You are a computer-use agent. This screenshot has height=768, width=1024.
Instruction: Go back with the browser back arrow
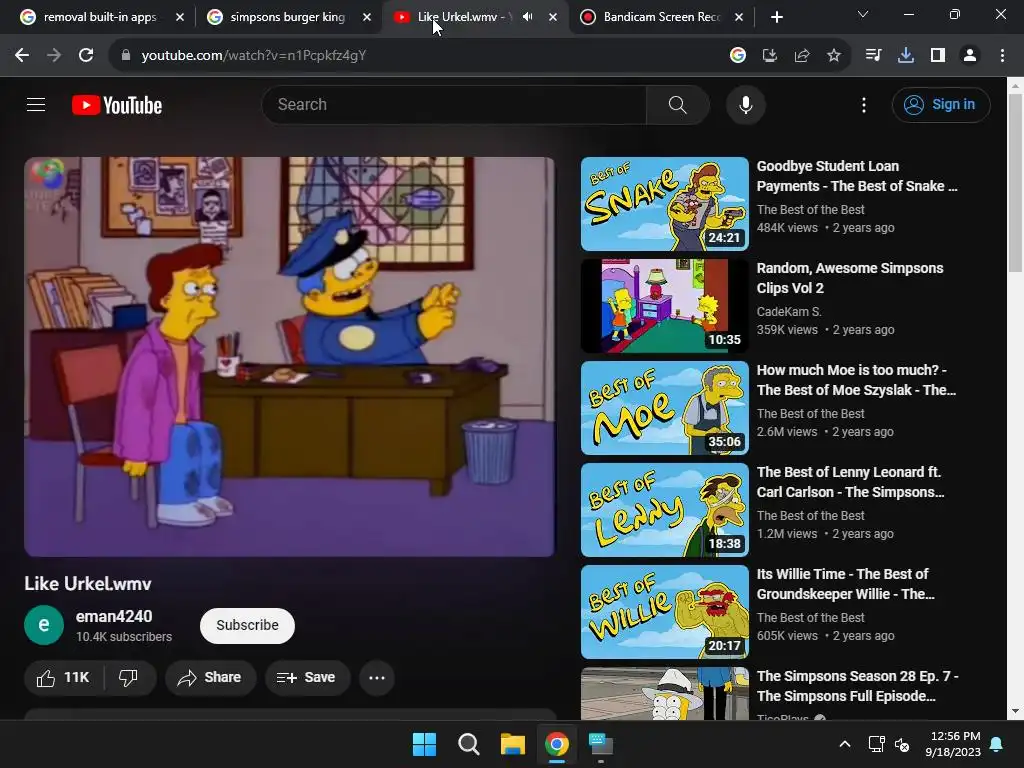point(22,56)
